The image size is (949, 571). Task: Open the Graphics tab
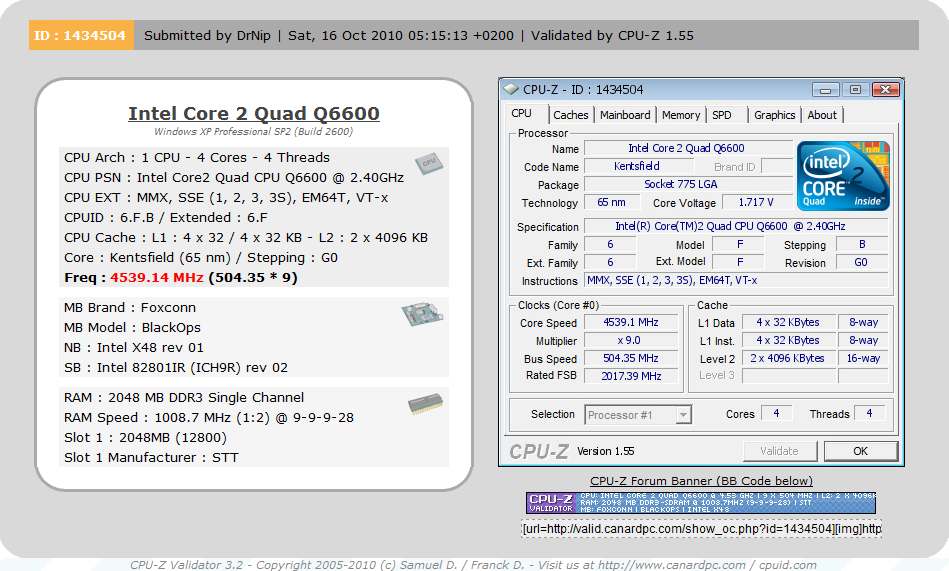pyautogui.click(x=774, y=115)
